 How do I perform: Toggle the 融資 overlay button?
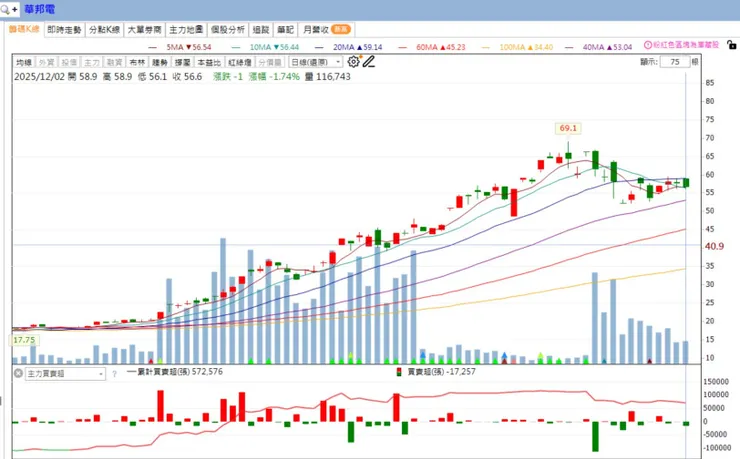pyautogui.click(x=114, y=62)
